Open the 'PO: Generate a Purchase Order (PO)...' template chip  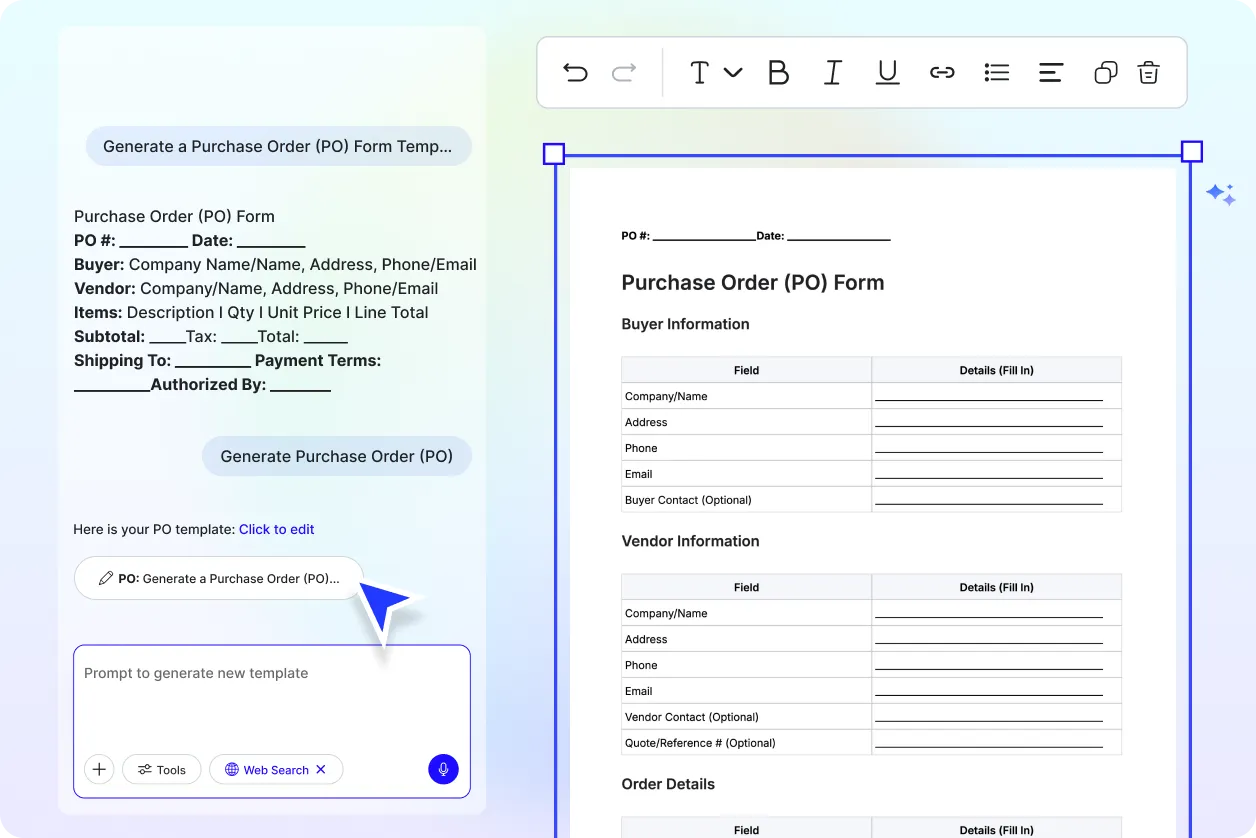[219, 578]
